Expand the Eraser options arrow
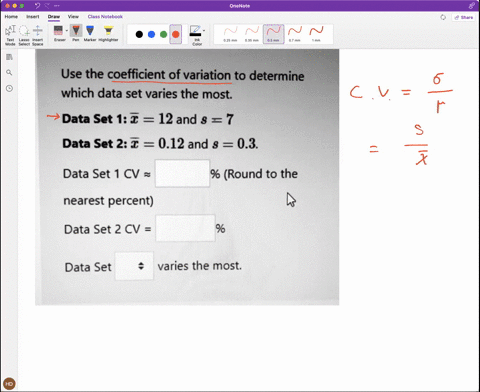480x392 pixels. tap(66, 31)
